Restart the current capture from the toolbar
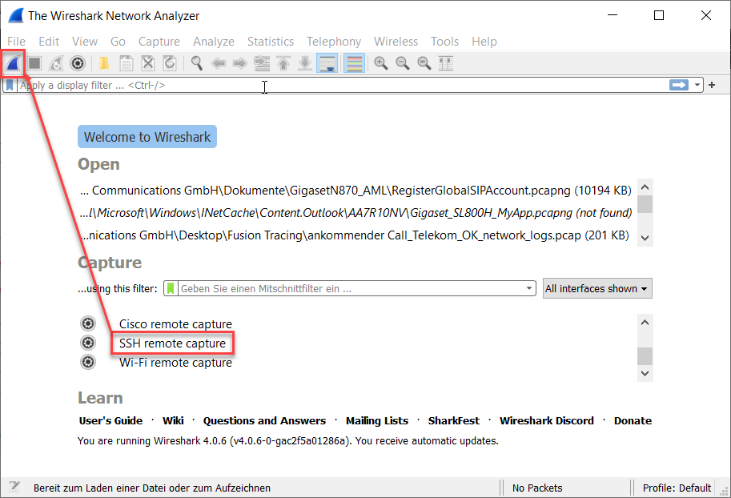This screenshot has height=498, width=731. tap(56, 63)
